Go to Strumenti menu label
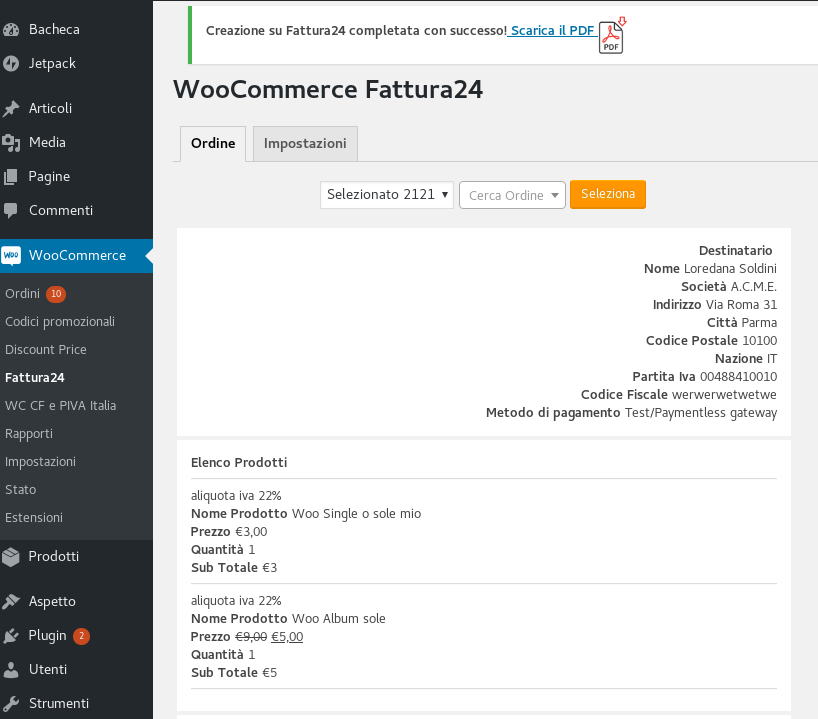Viewport: 818px width, 719px height. click(58, 704)
